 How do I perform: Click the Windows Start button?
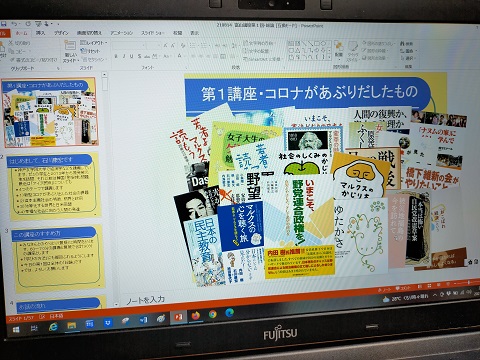pos(15,329)
